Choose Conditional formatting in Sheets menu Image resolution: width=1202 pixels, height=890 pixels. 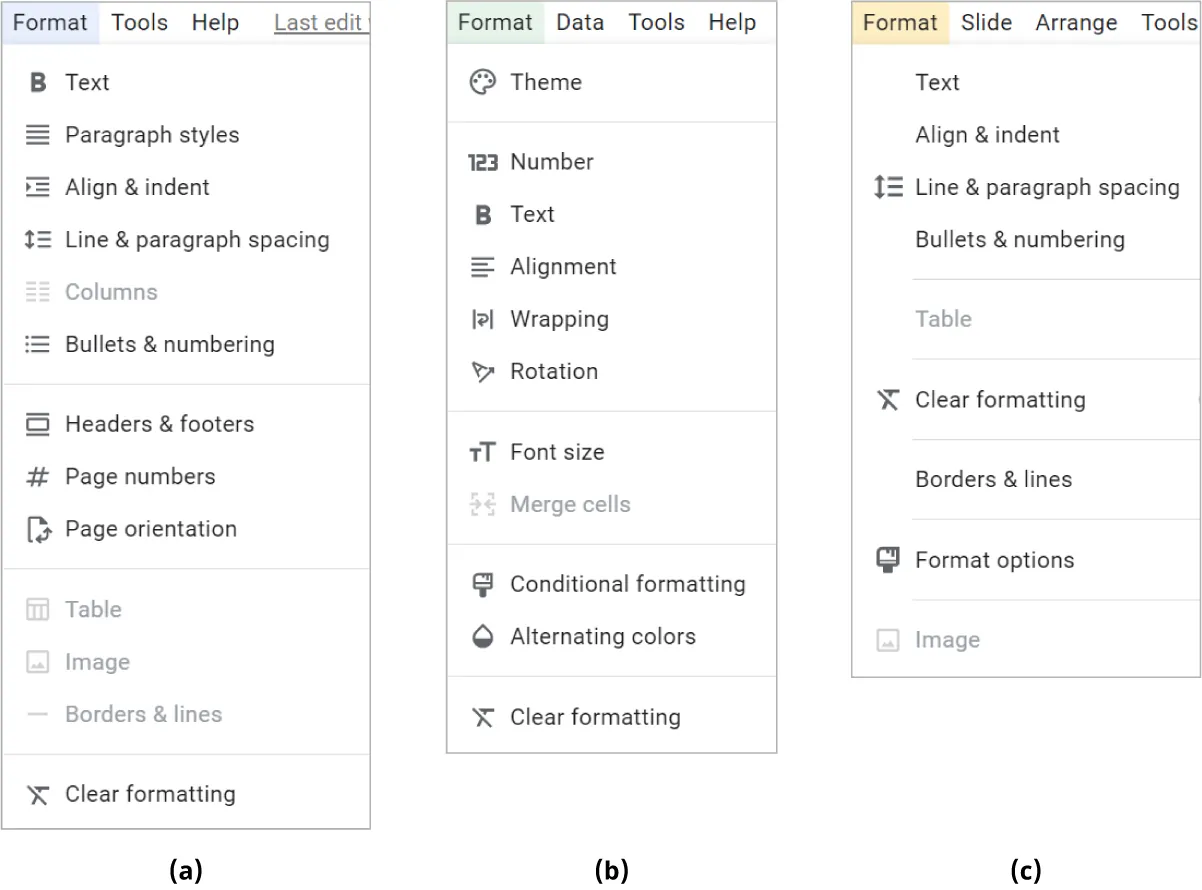click(627, 584)
